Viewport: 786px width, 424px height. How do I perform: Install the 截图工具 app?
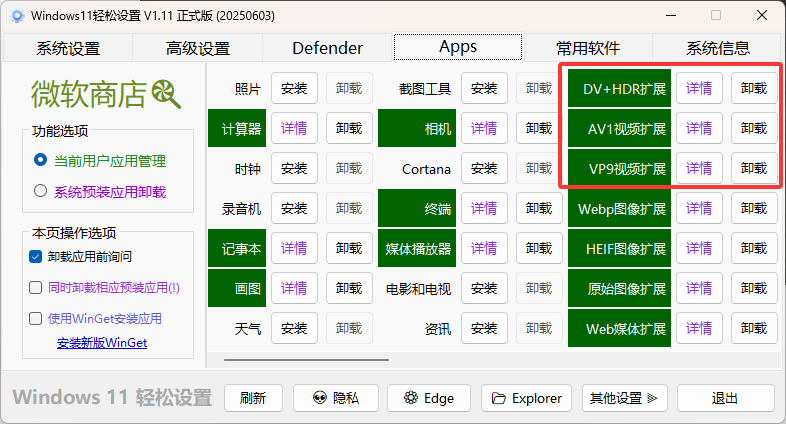pos(484,88)
